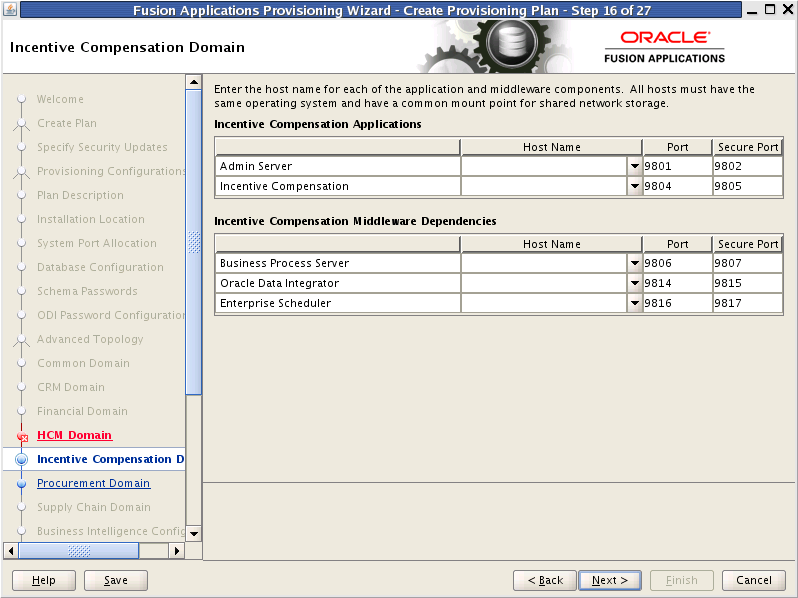Go back with the Back button
Viewport: 798px width, 598px height.
click(545, 580)
